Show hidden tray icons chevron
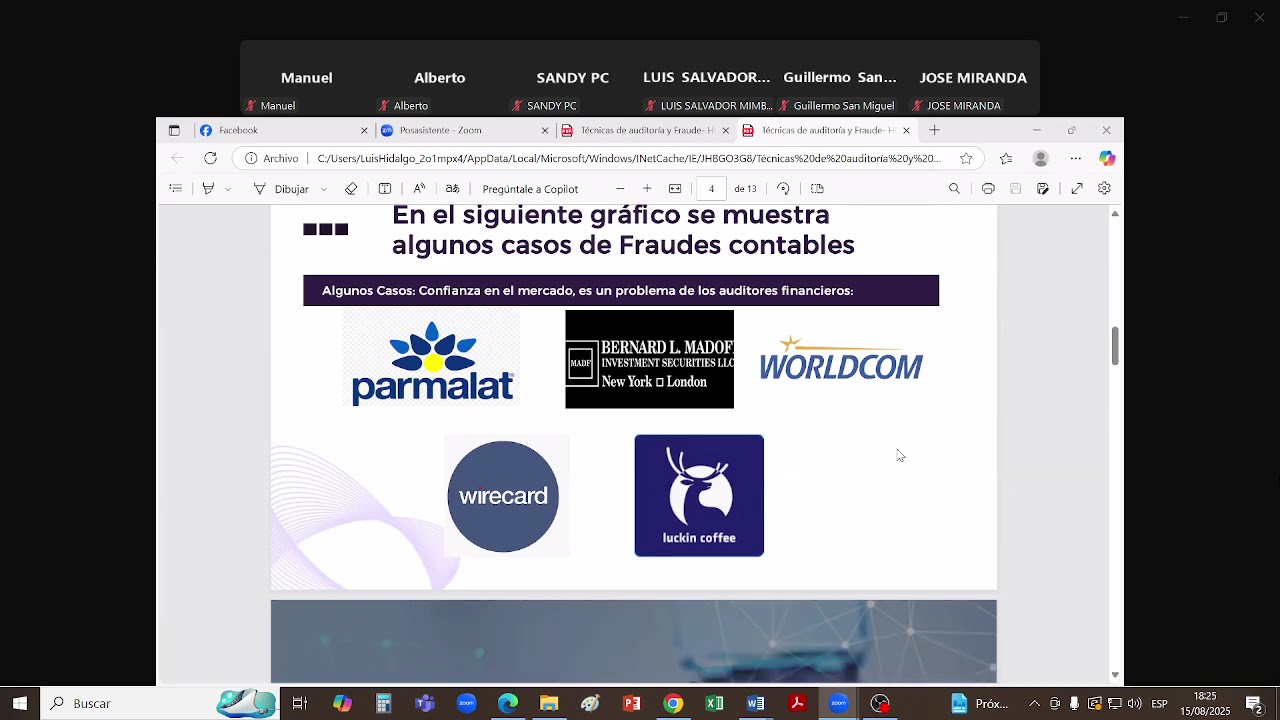 click(x=1034, y=703)
